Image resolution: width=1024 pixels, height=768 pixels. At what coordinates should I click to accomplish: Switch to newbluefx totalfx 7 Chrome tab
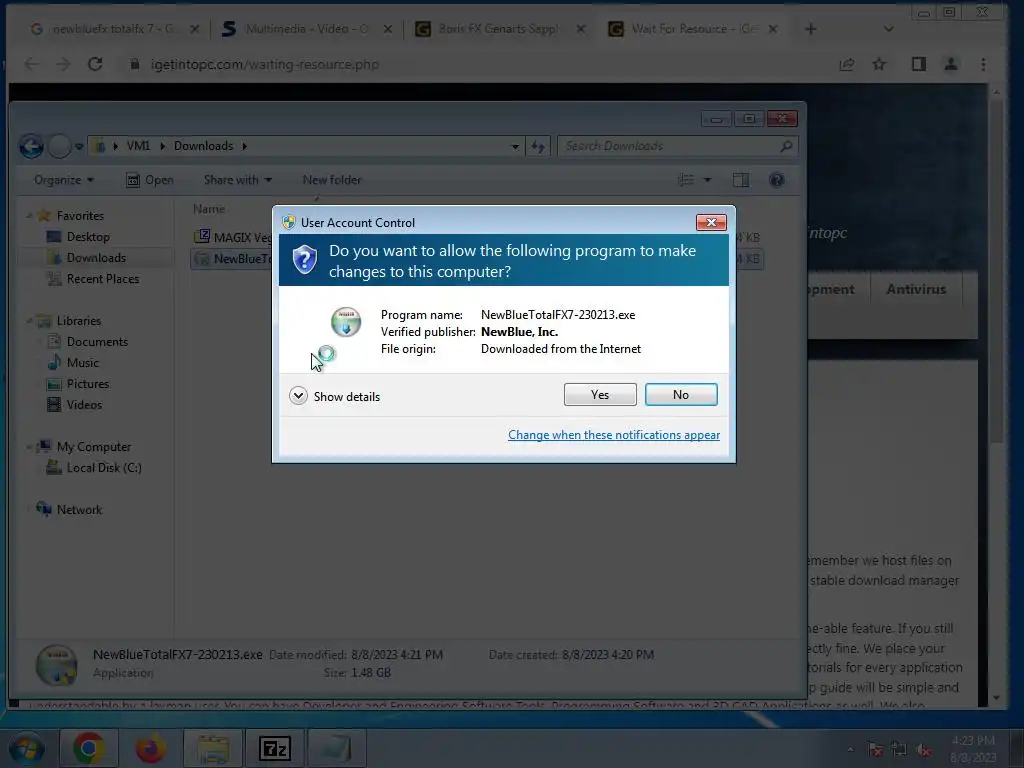114,29
